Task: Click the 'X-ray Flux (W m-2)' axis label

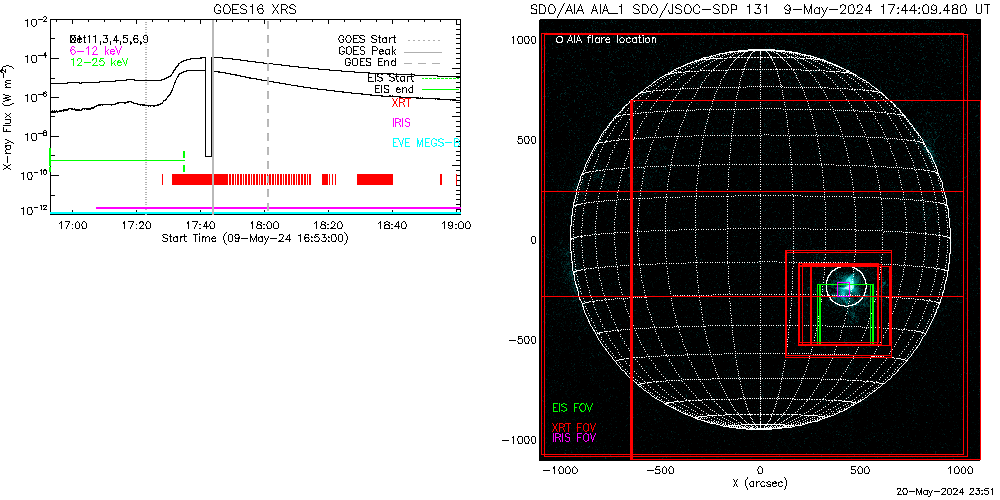Action: 8,116
